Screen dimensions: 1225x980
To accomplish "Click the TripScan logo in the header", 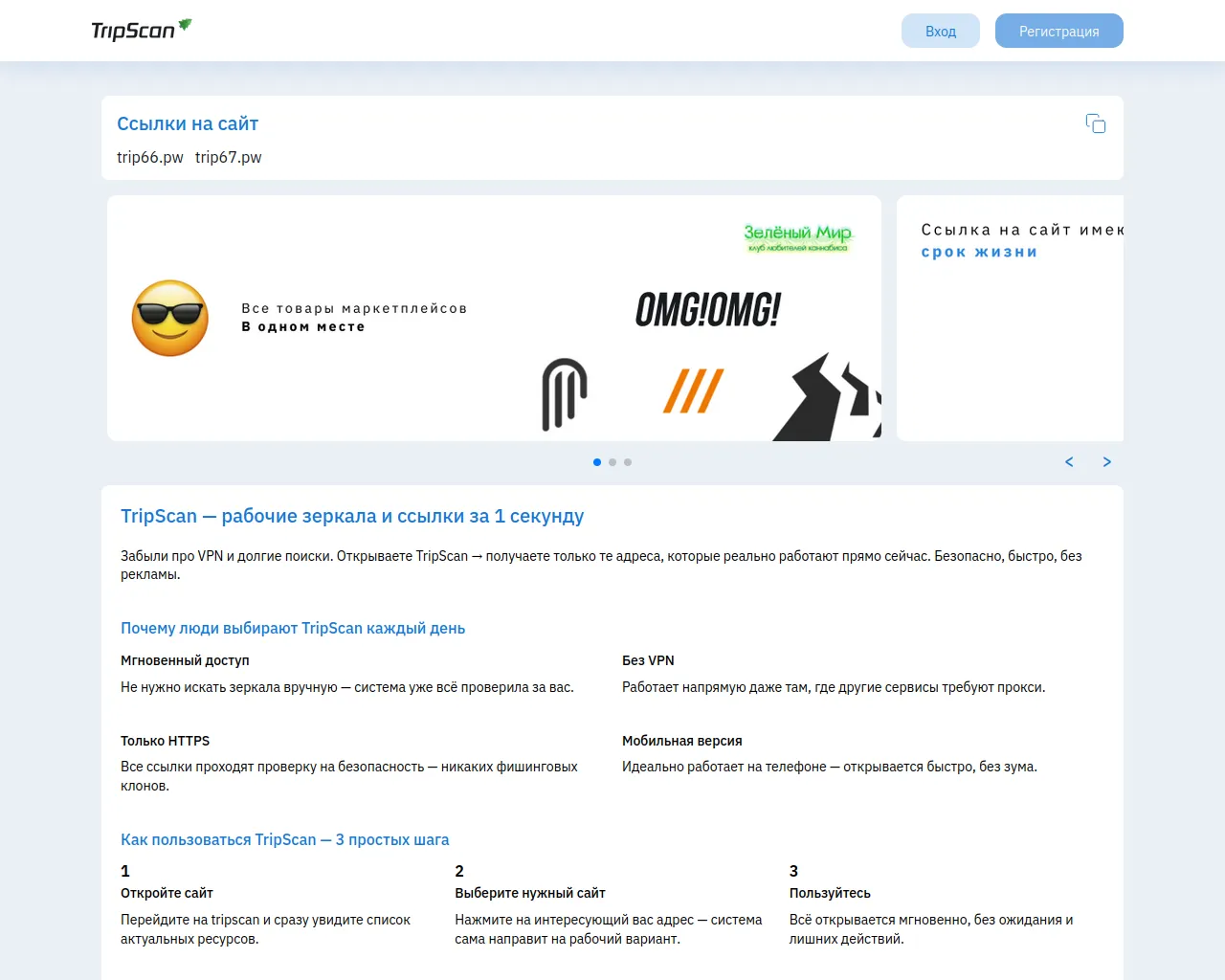I will tap(142, 31).
